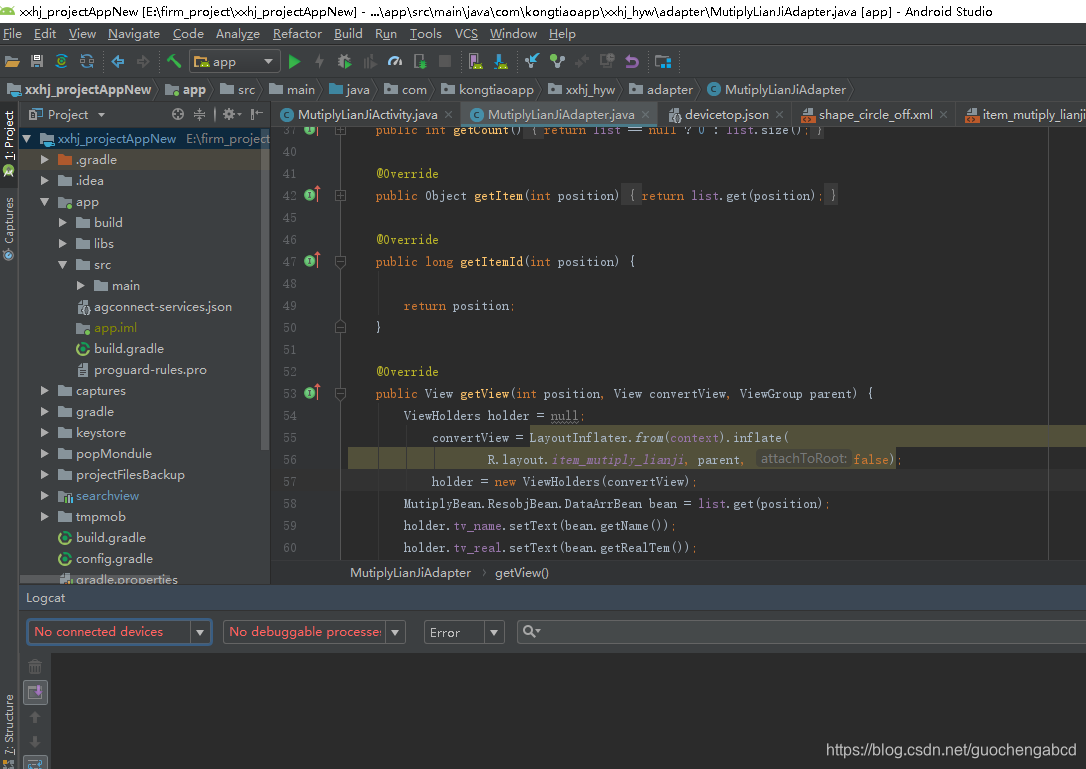The height and width of the screenshot is (769, 1086).
Task: Click override gutter marker on line 42
Action: pyautogui.click(x=312, y=194)
